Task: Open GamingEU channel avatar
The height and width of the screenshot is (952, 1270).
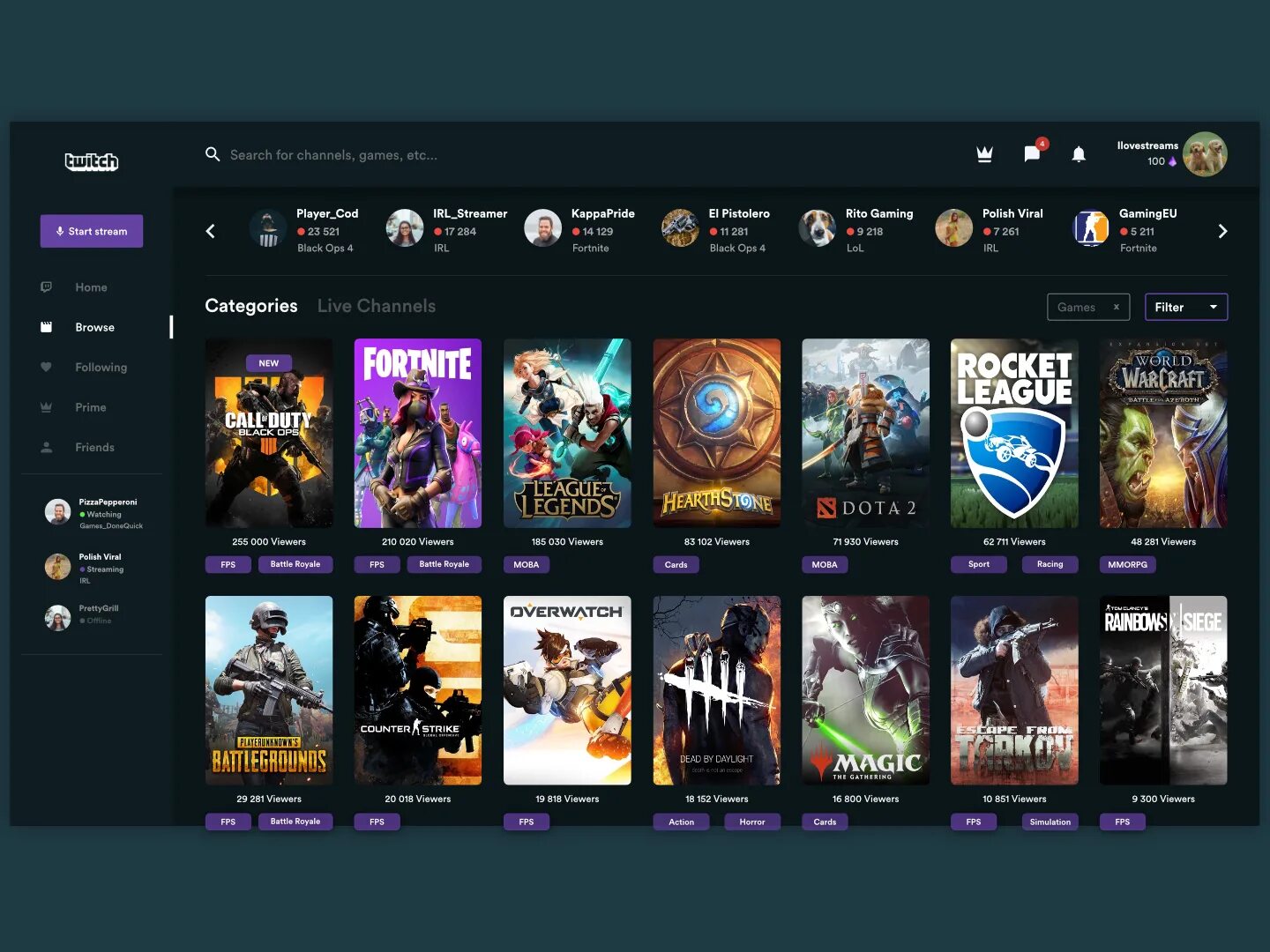Action: [1091, 228]
